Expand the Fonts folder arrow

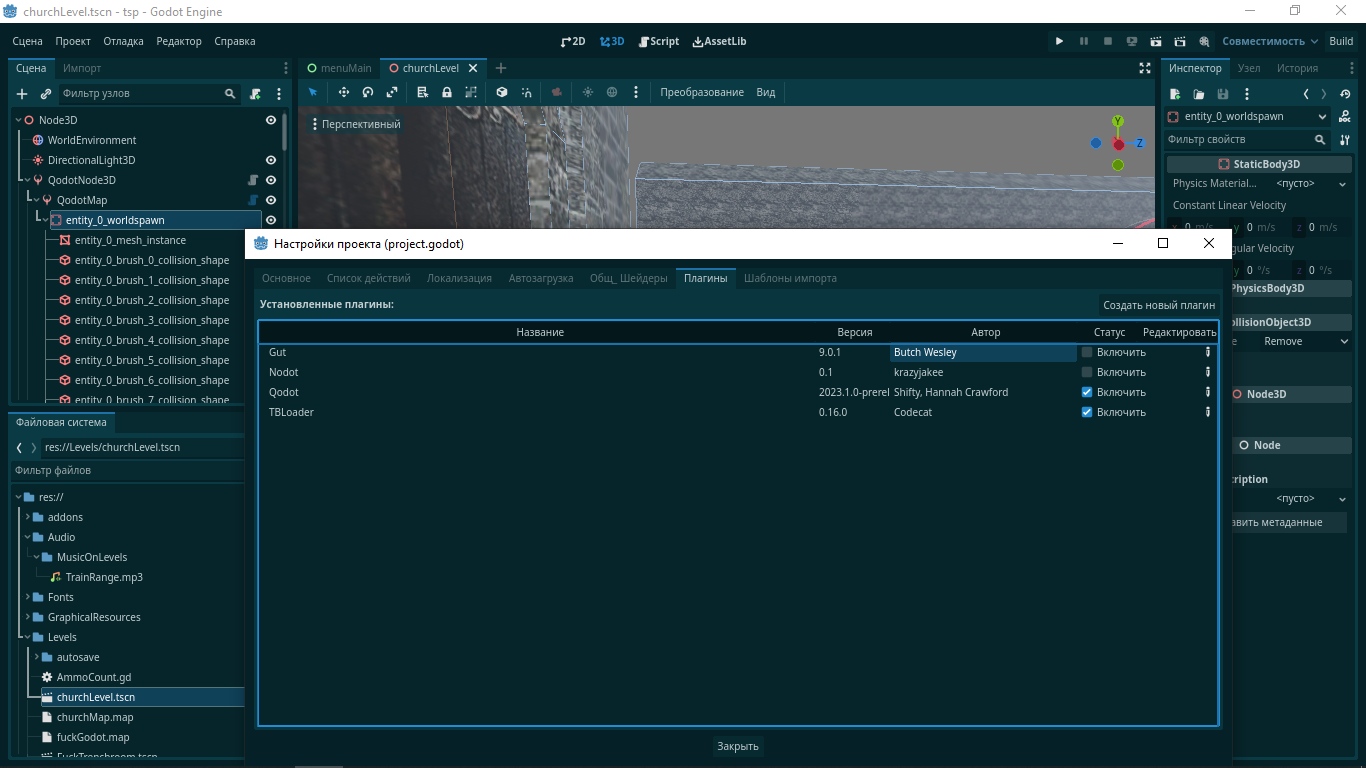click(27, 597)
